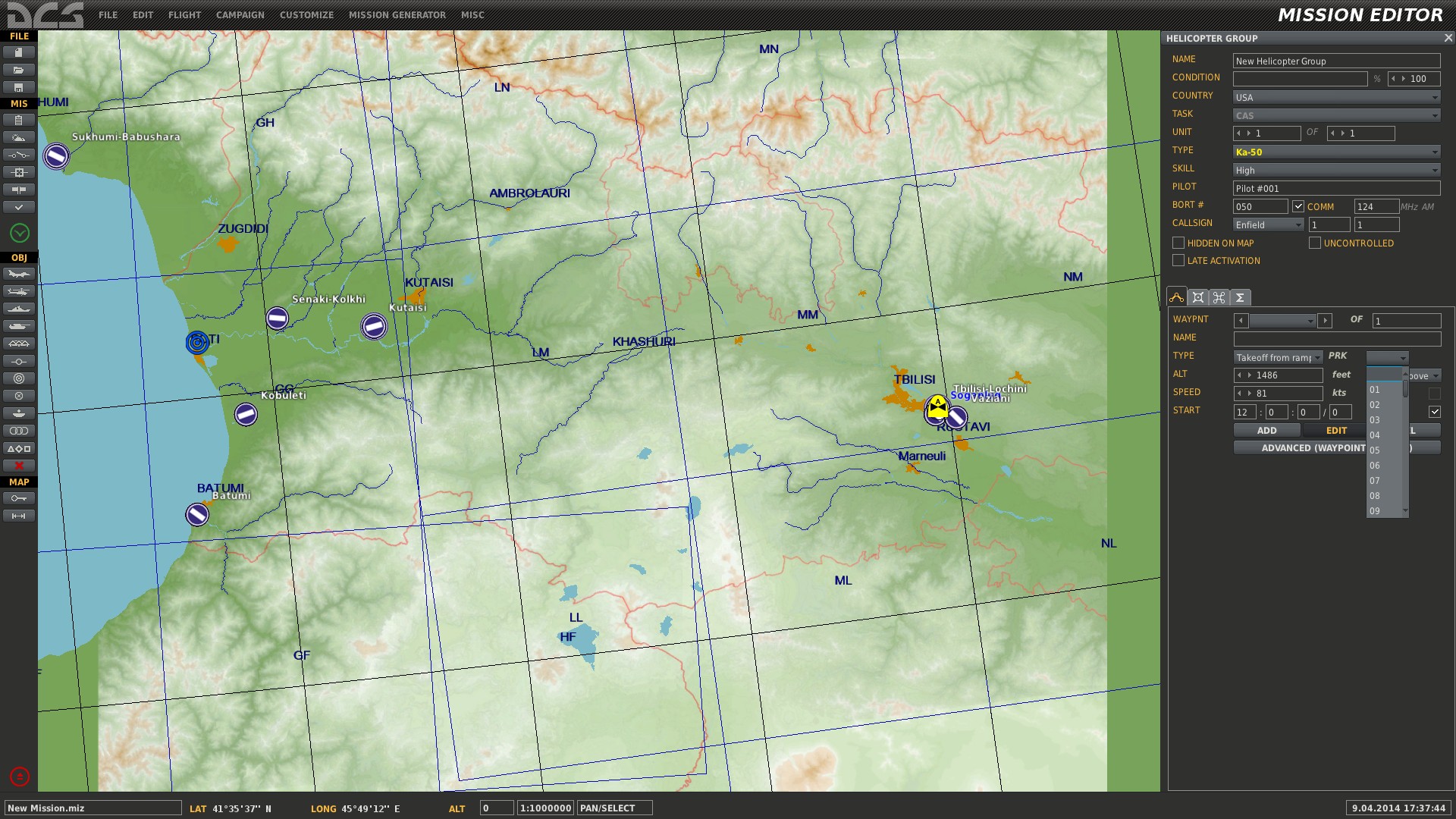
Task: Click the PRK list scroll down arrow
Action: click(x=1405, y=511)
